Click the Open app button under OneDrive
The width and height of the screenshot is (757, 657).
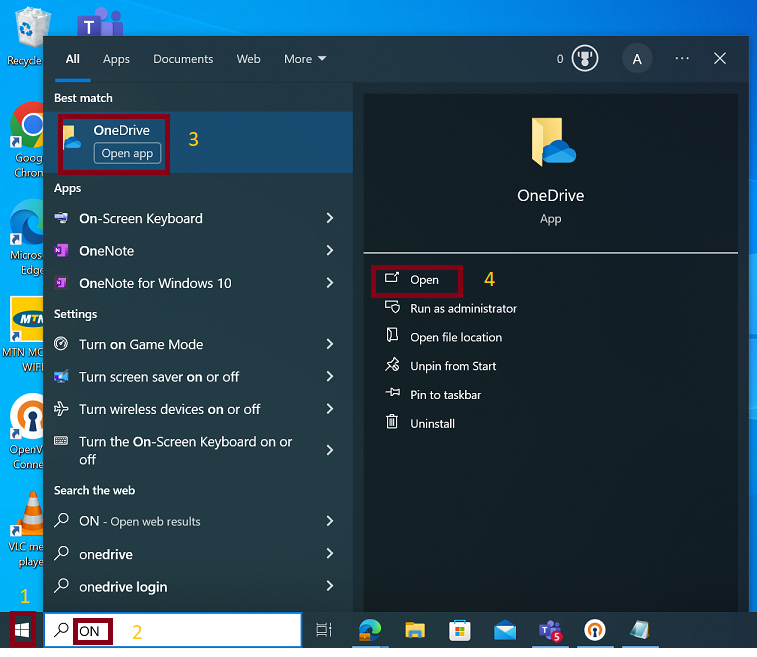[x=127, y=154]
